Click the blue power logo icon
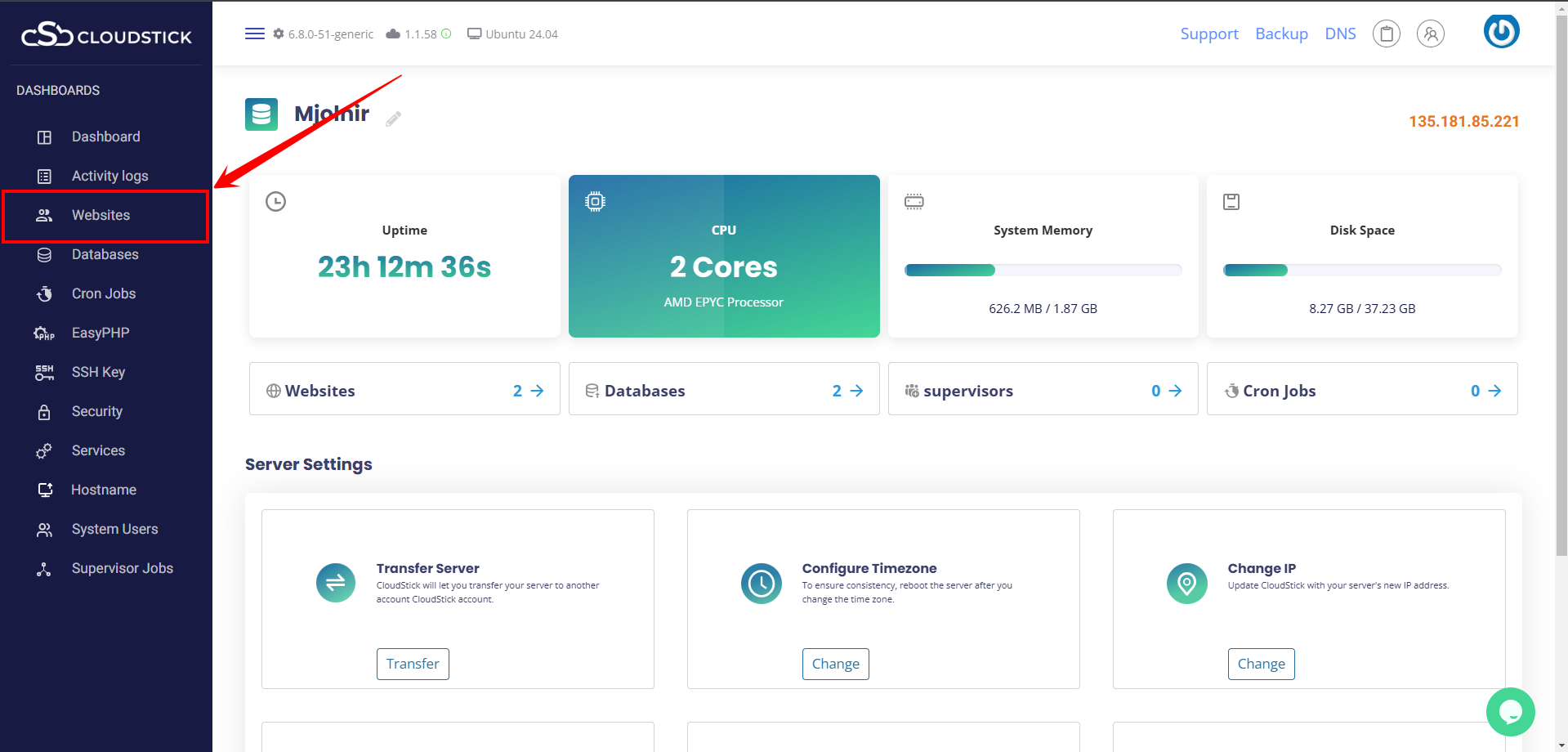The height and width of the screenshot is (752, 1568). tap(1501, 32)
